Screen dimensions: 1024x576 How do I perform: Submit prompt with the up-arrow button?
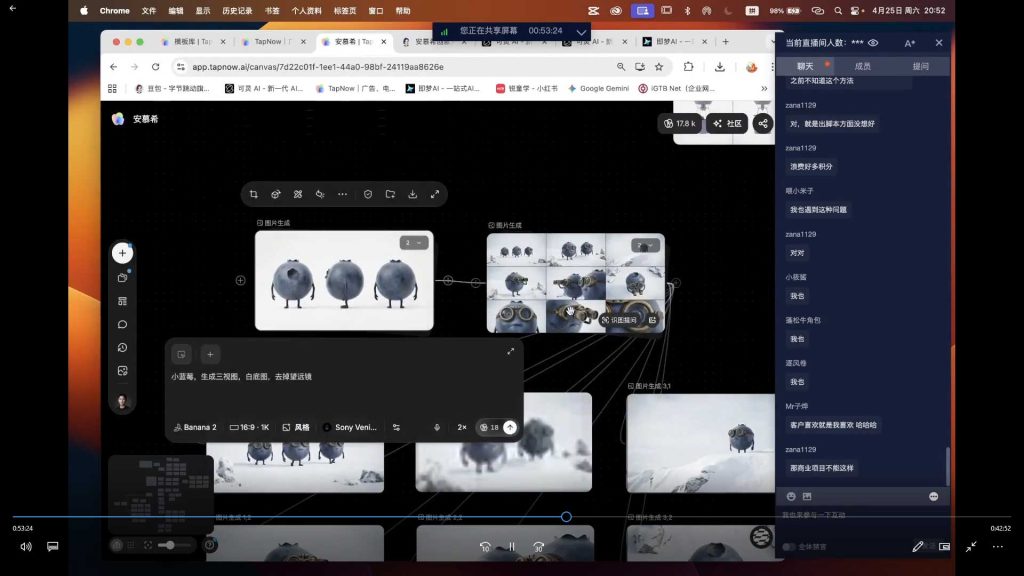pos(510,427)
